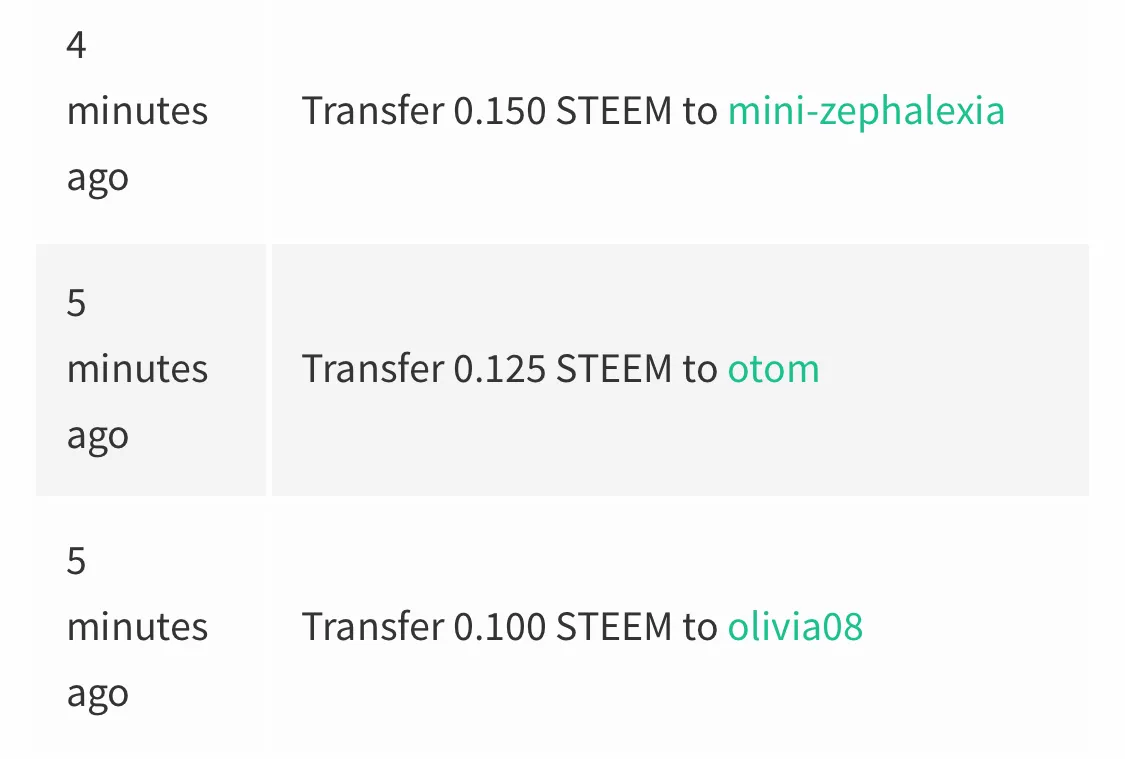Open the mini-zephalexia account link
The image size is (1125, 759).
pyautogui.click(x=866, y=111)
